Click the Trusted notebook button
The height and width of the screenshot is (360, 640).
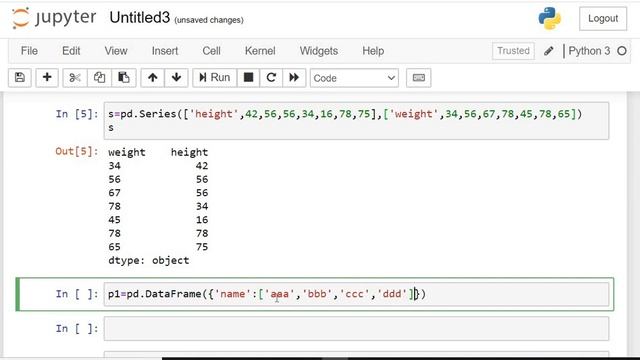513,51
